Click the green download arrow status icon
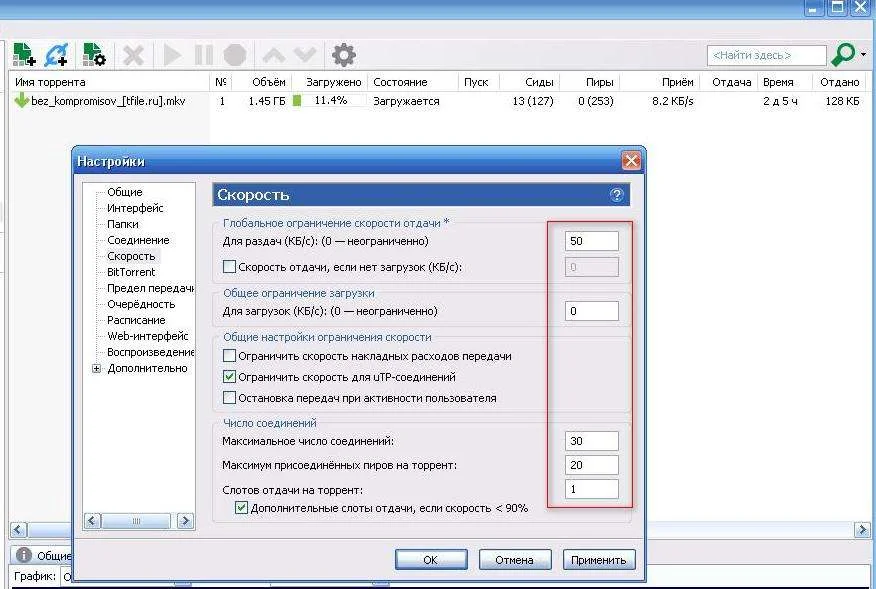Image resolution: width=876 pixels, height=589 pixels. pos(22,101)
